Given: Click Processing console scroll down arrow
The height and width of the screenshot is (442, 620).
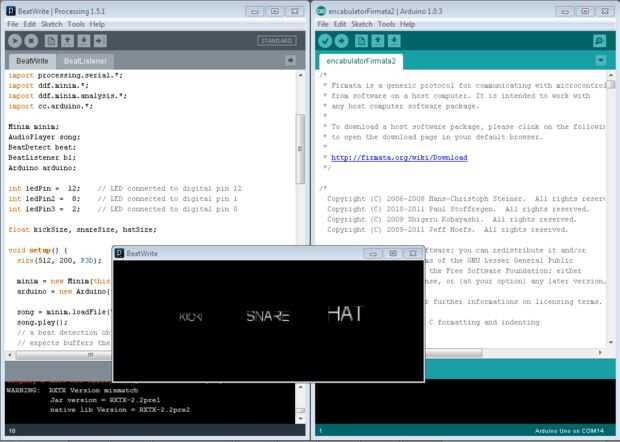Looking at the screenshot, I should point(300,418).
